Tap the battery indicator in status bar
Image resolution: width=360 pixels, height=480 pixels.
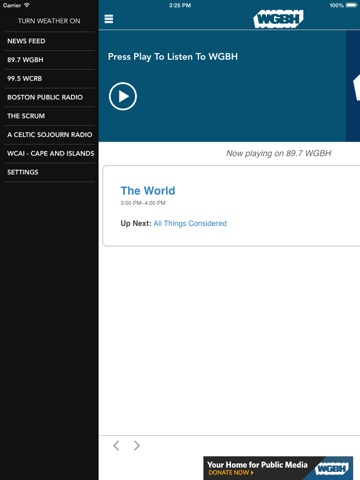(352, 5)
